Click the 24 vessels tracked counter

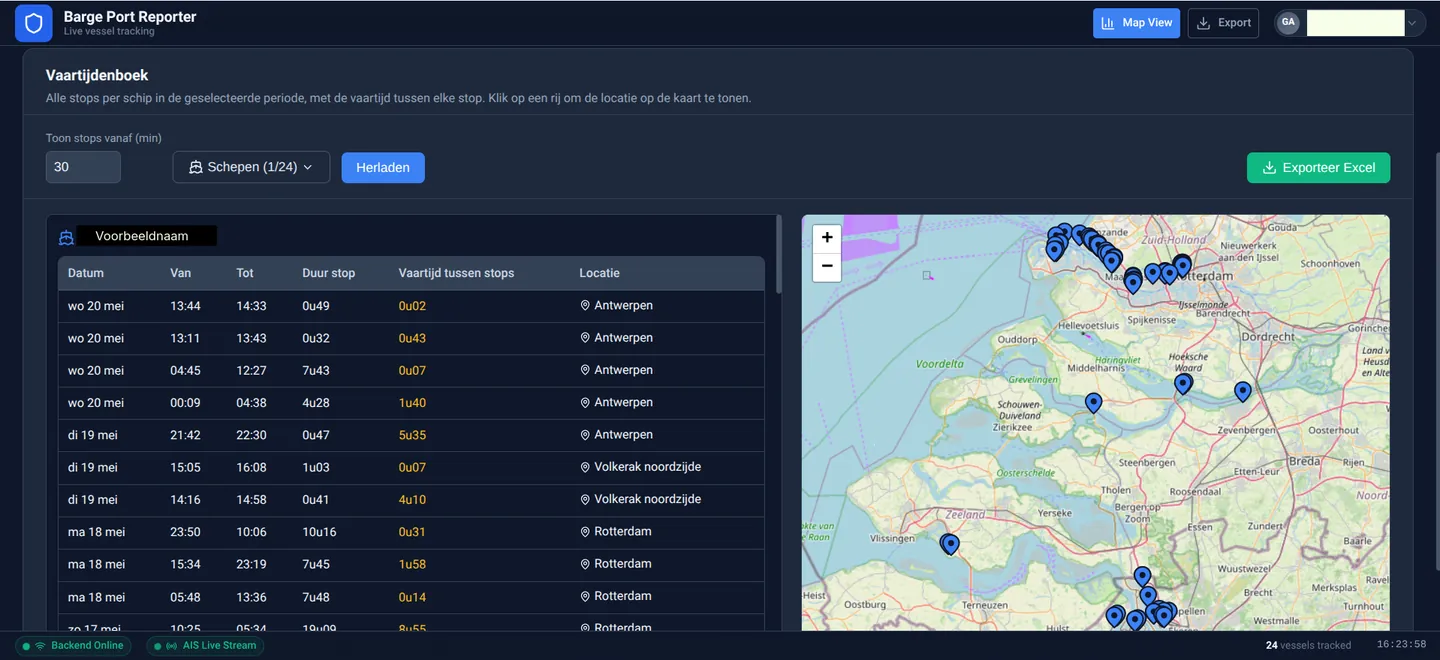click(x=1308, y=646)
